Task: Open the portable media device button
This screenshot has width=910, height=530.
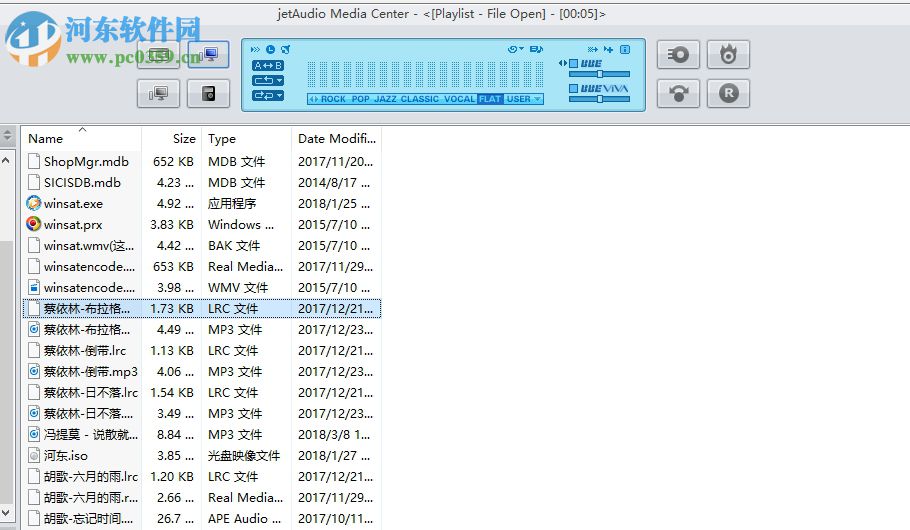Action: 208,93
